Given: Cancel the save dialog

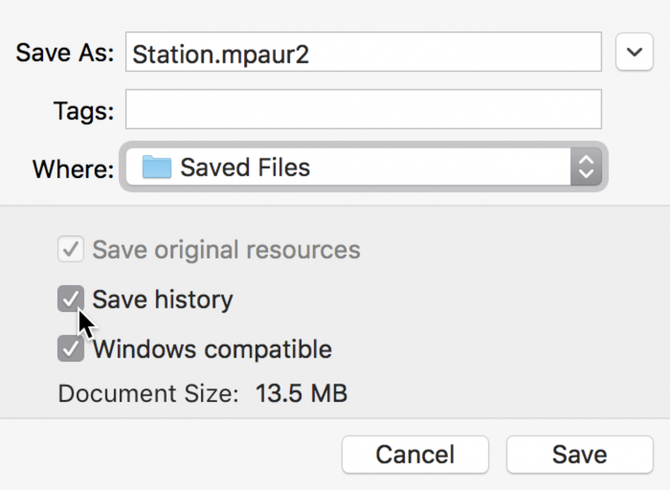Looking at the screenshot, I should (x=415, y=454).
